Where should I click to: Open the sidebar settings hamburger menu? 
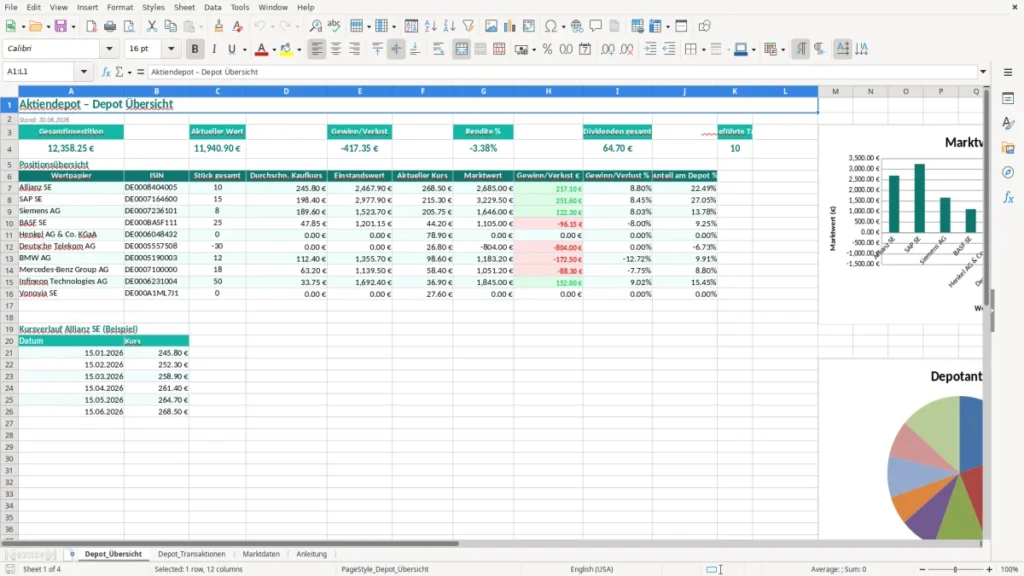(1008, 72)
